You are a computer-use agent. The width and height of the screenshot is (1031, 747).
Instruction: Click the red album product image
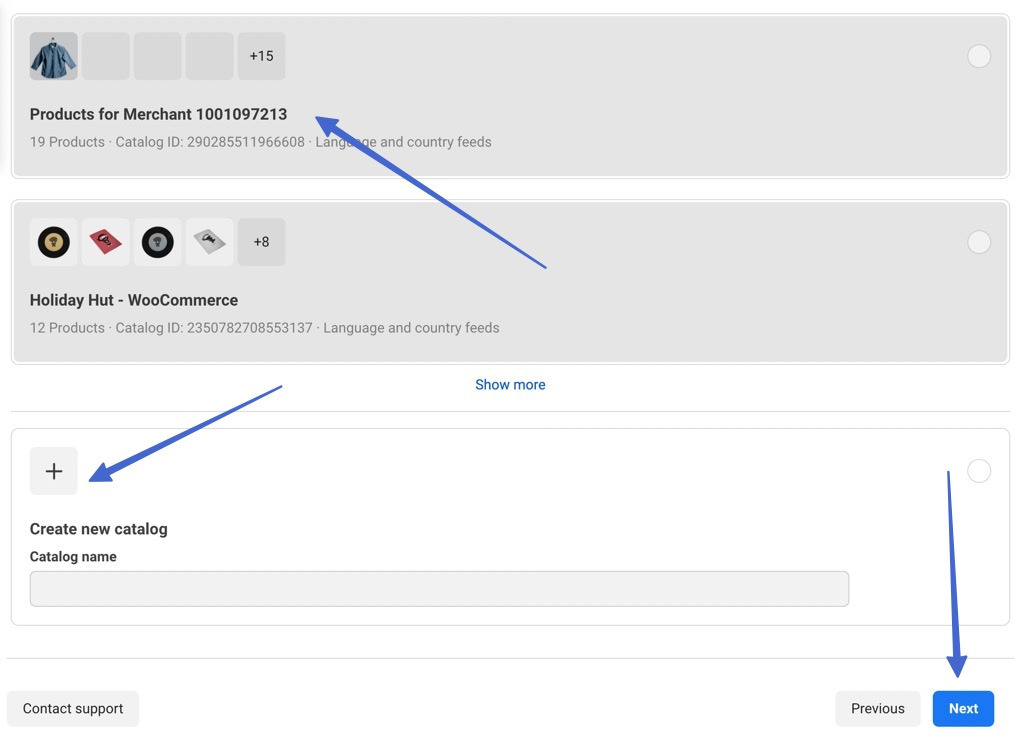tap(106, 242)
